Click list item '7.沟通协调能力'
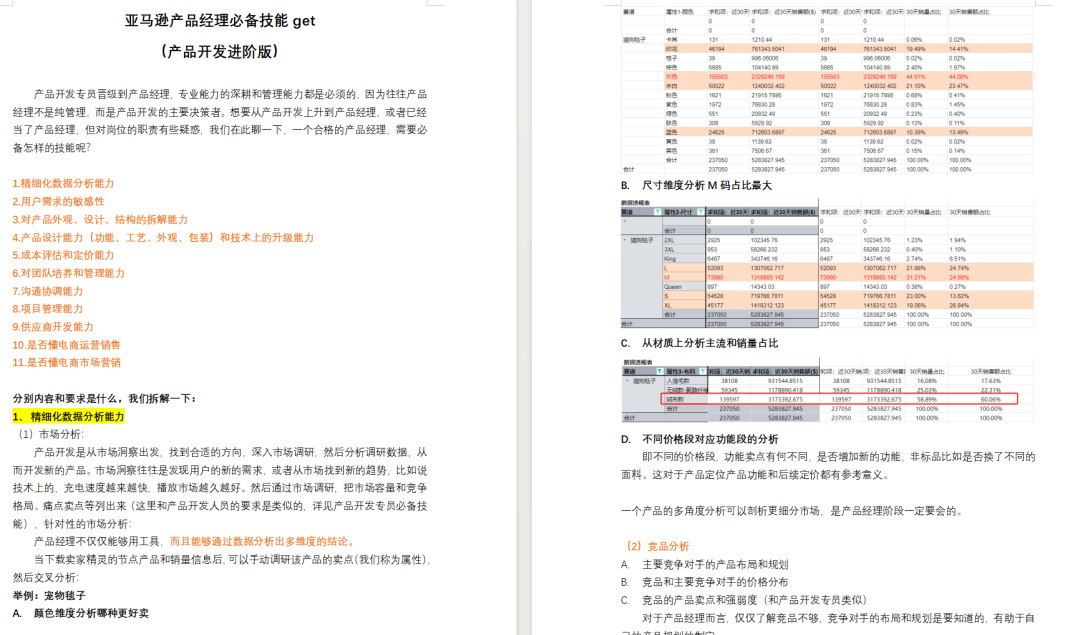The height and width of the screenshot is (635, 1080). [x=48, y=291]
